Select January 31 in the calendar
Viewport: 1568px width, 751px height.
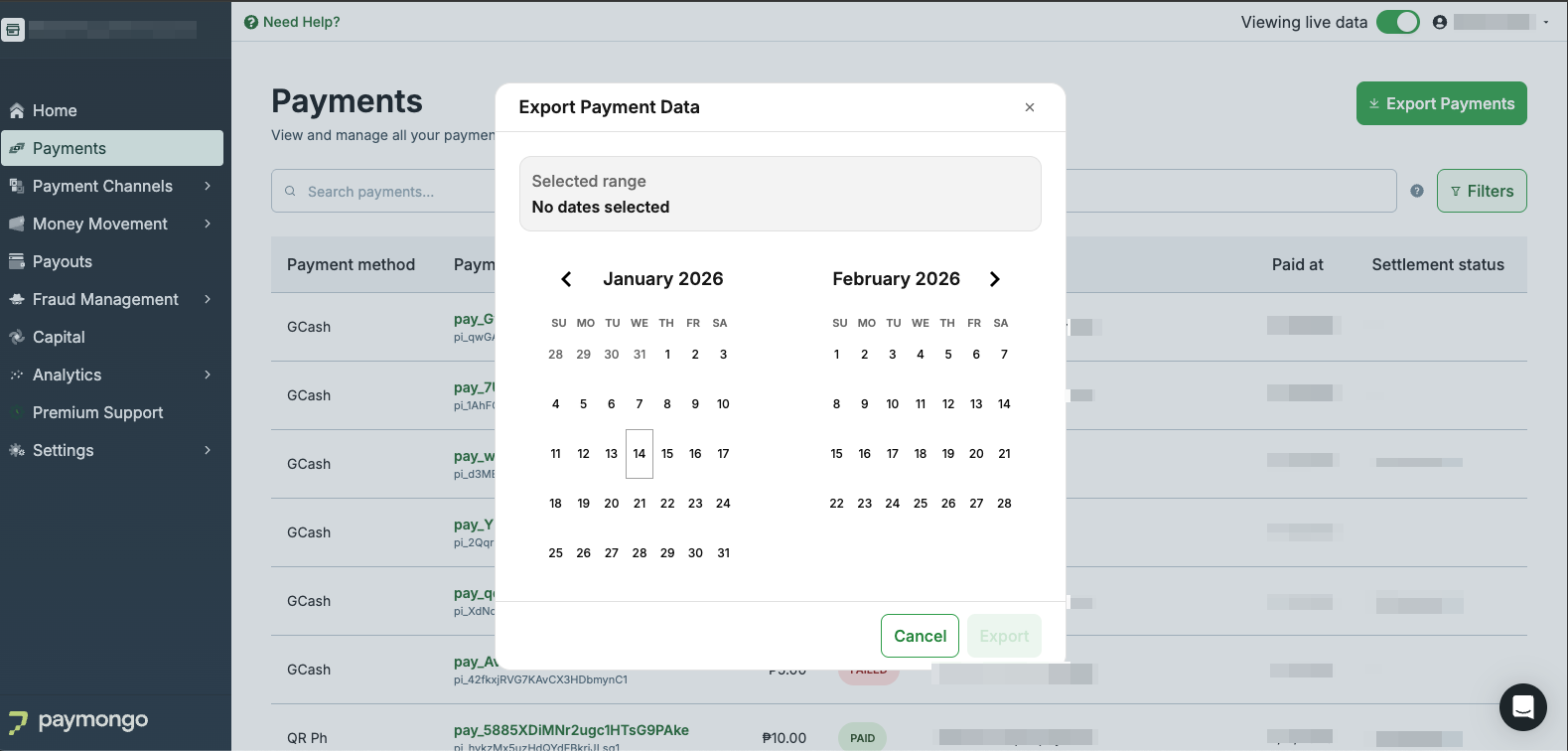click(x=723, y=553)
